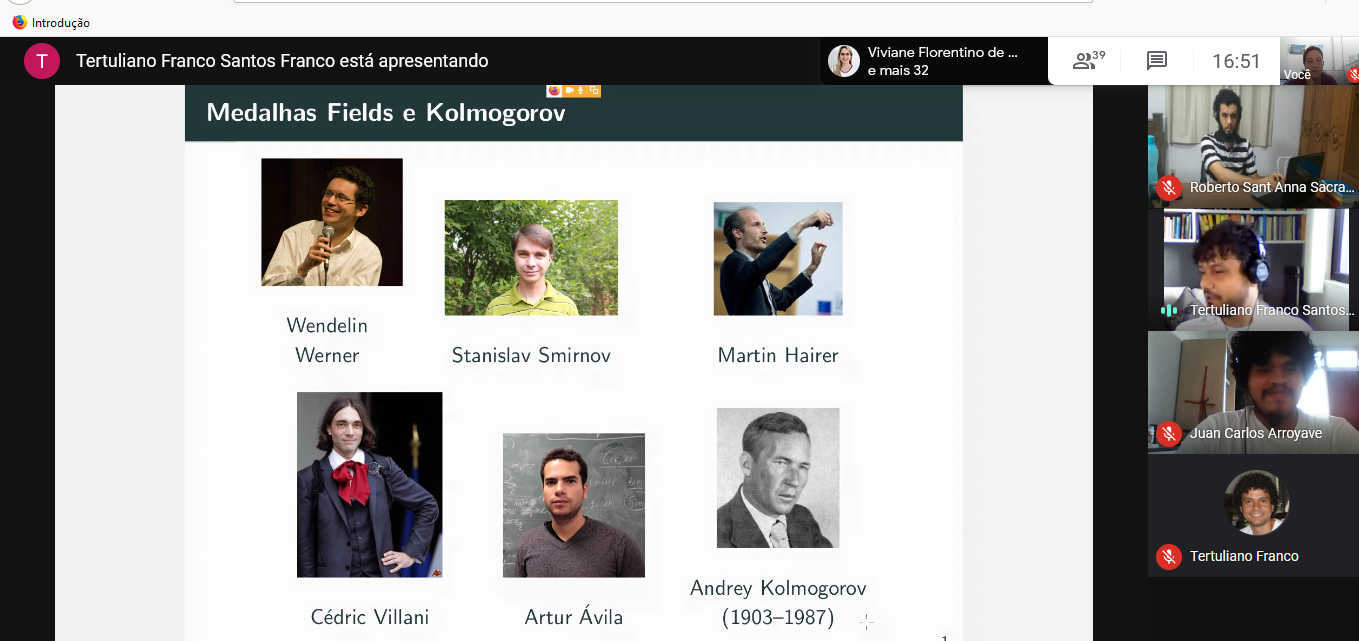
Task: Click muted mic icon on Roberto Sant Anna tile
Action: [1169, 187]
